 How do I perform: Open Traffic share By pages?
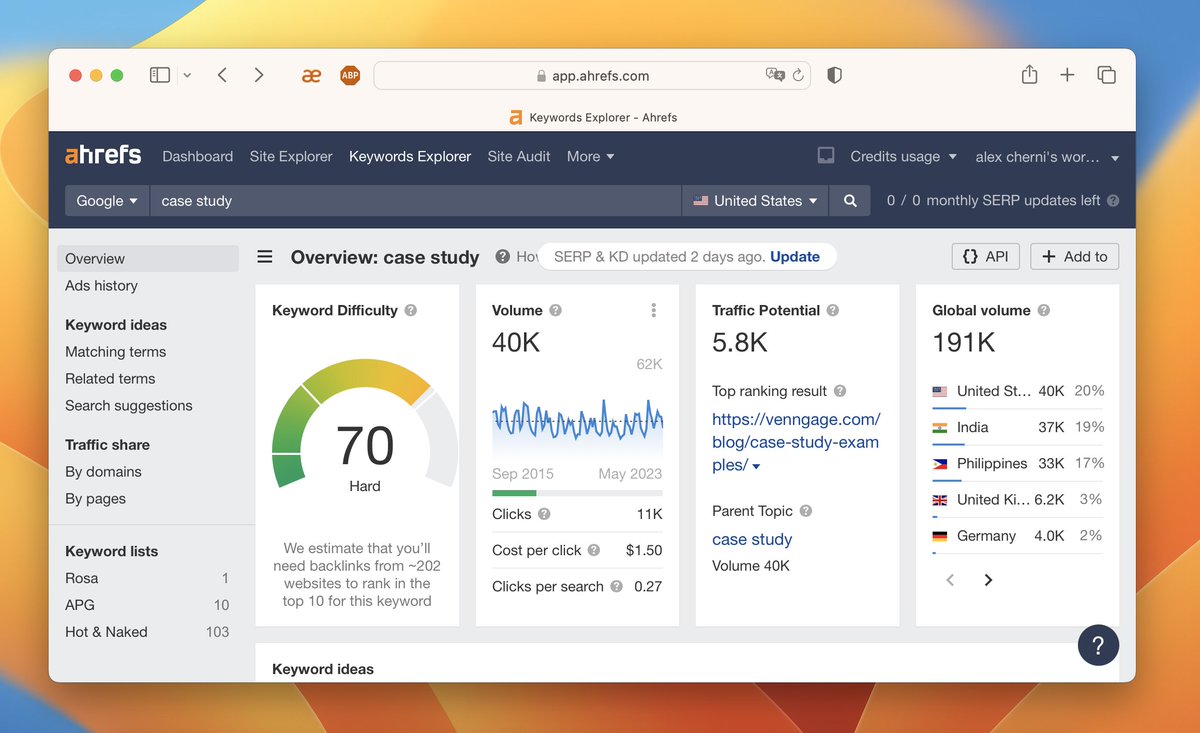(x=95, y=498)
